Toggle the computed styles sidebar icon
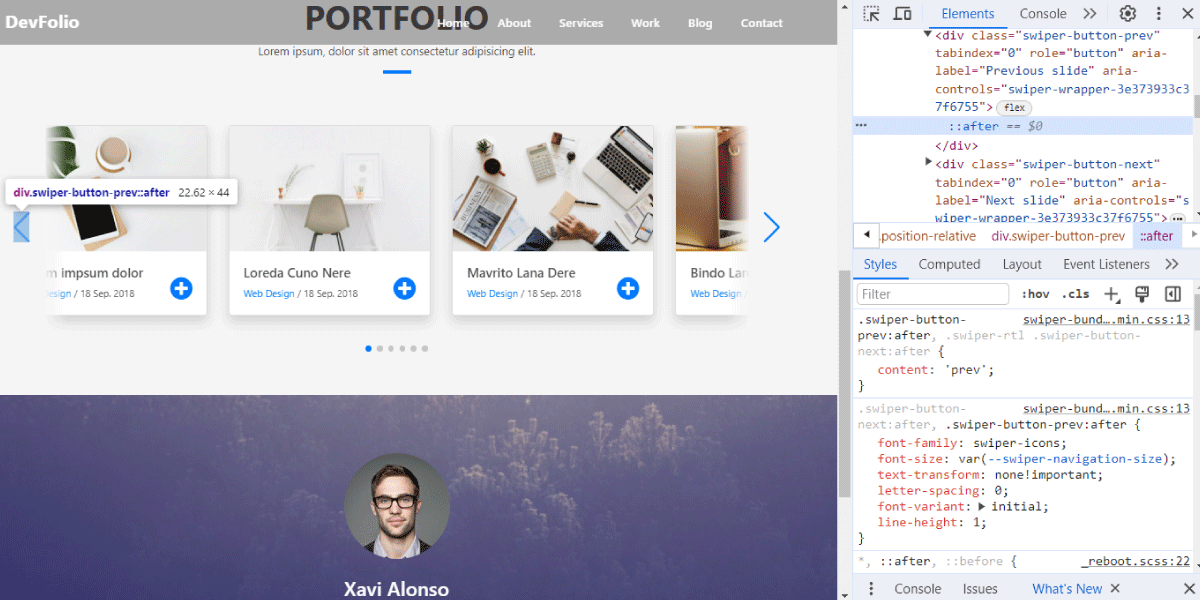1200x600 pixels. tap(1173, 294)
